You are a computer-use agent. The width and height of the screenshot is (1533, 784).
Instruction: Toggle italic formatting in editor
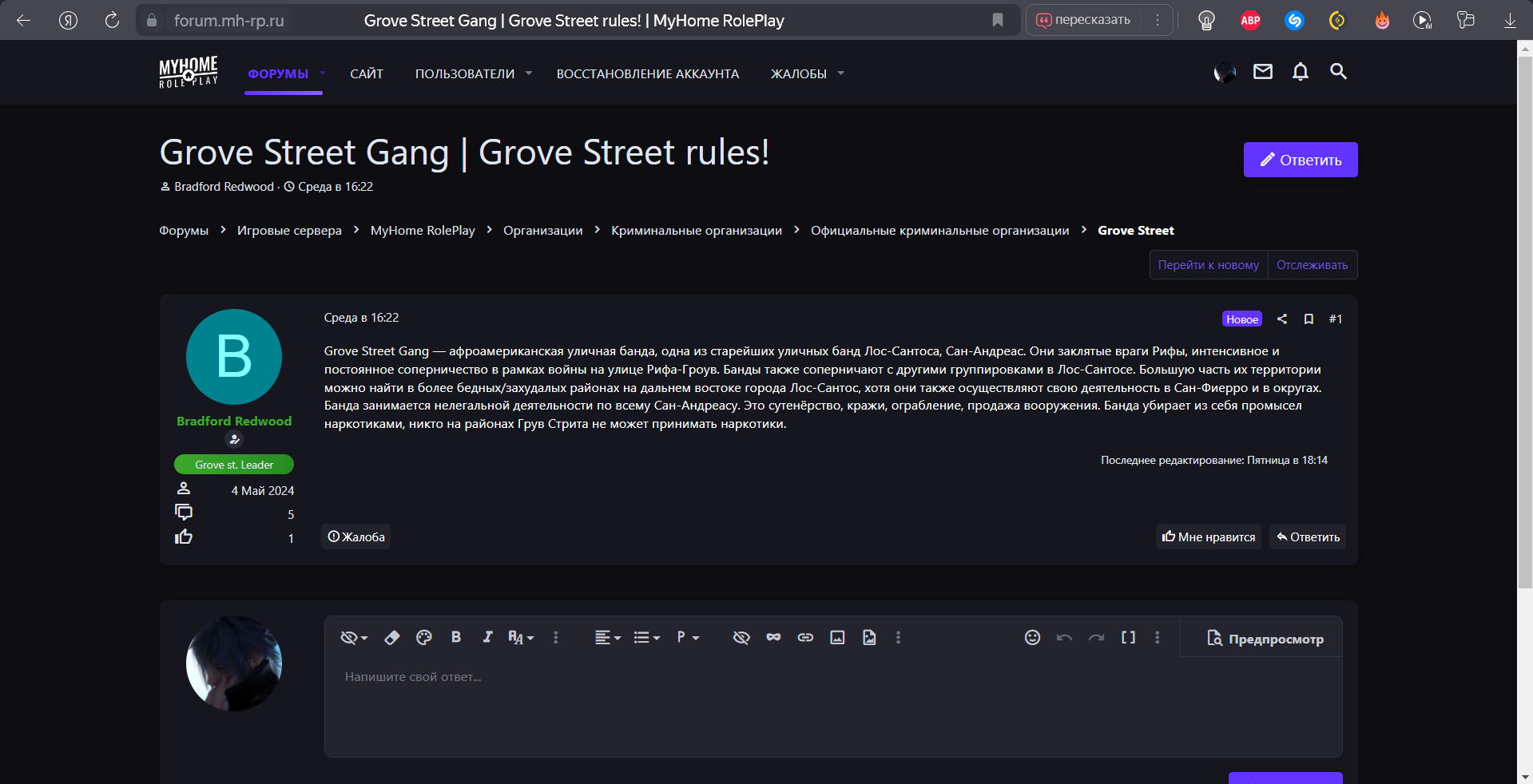(x=487, y=637)
